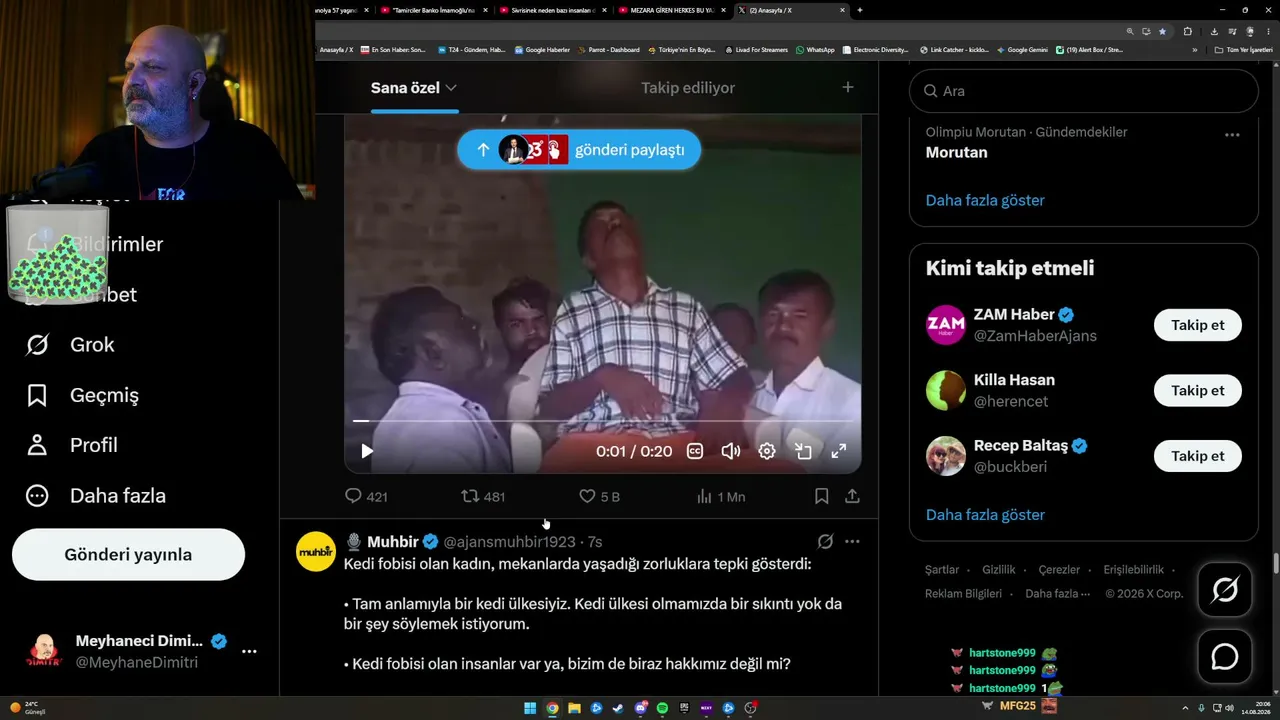Play the video in the post
1280x720 pixels.
tap(367, 451)
